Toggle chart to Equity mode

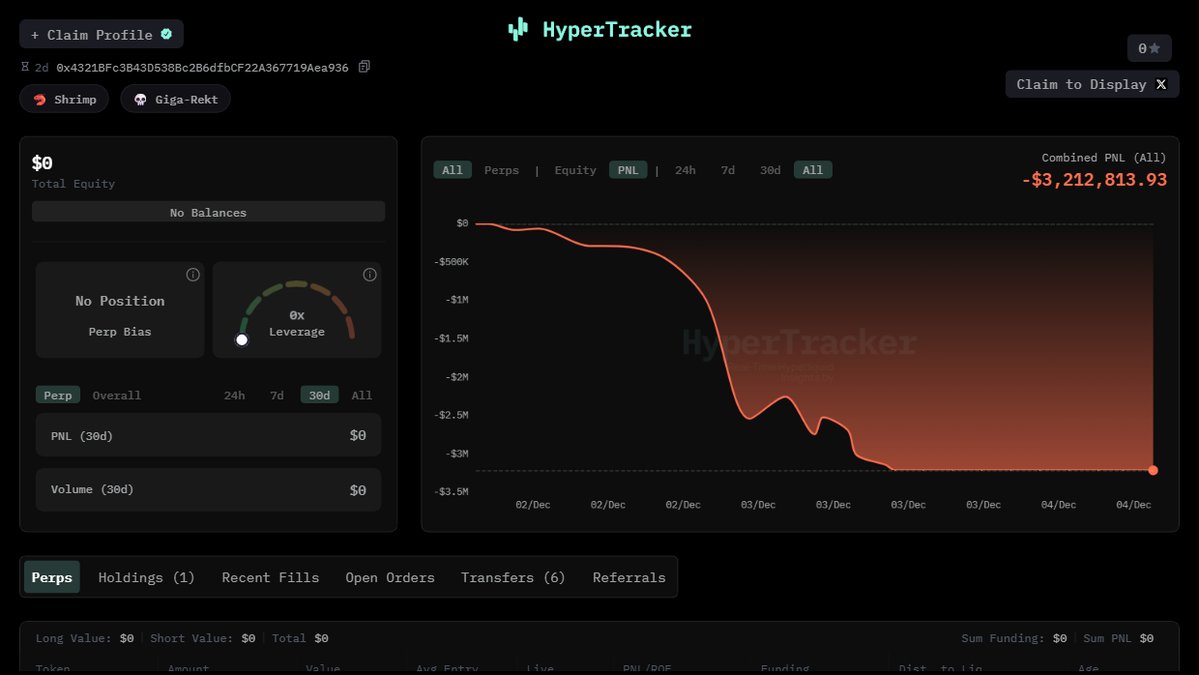575,170
